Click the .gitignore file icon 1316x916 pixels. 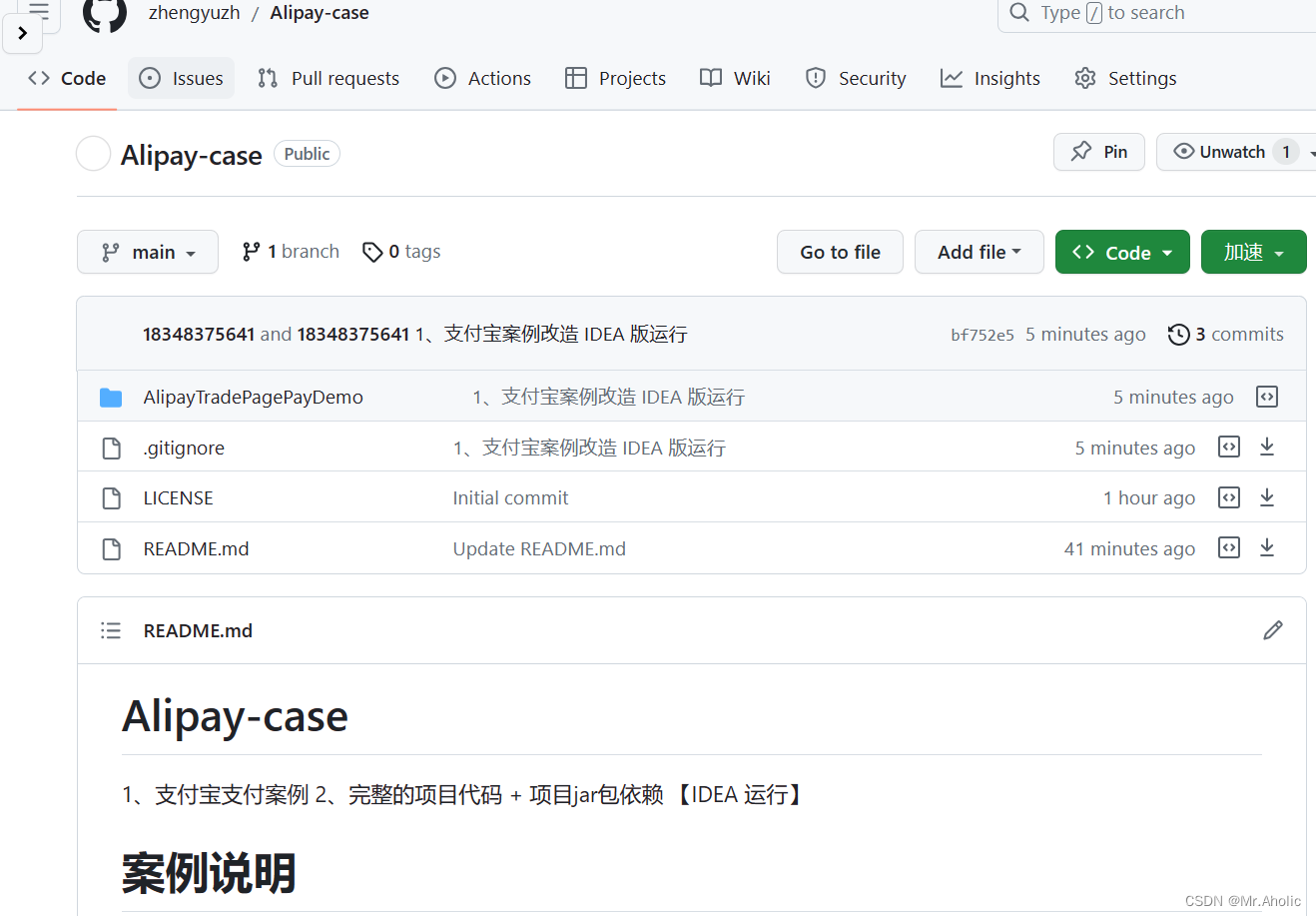[x=112, y=449]
